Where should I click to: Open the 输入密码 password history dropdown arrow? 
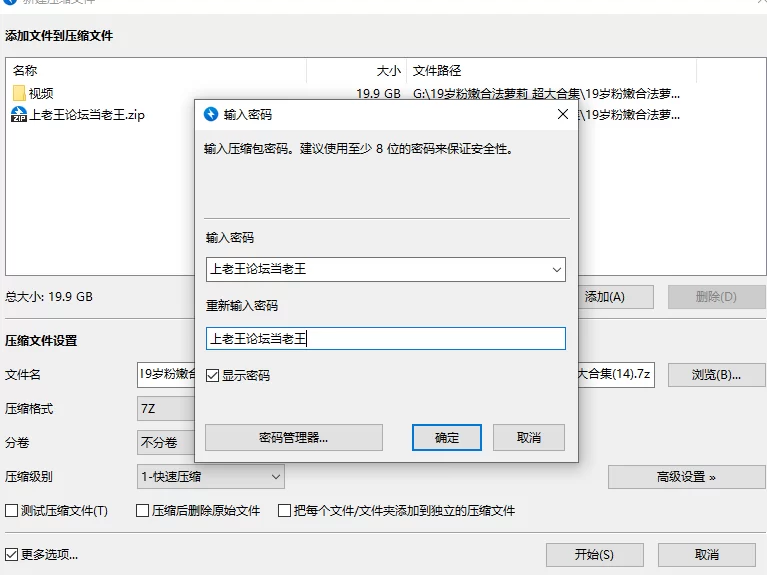[x=557, y=270]
